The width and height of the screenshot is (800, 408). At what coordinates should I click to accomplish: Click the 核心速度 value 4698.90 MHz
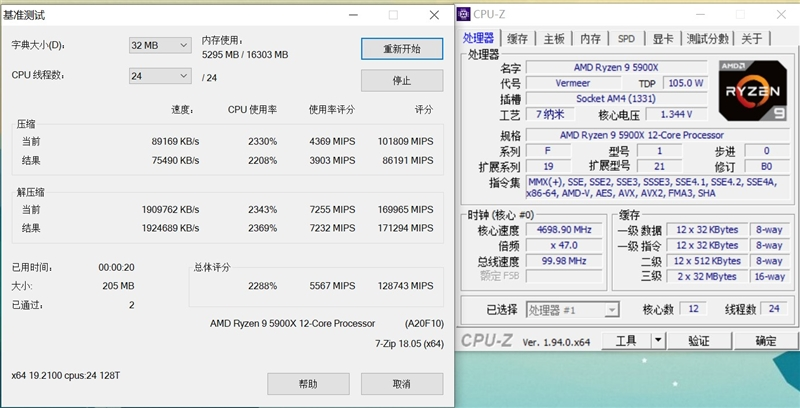(564, 230)
